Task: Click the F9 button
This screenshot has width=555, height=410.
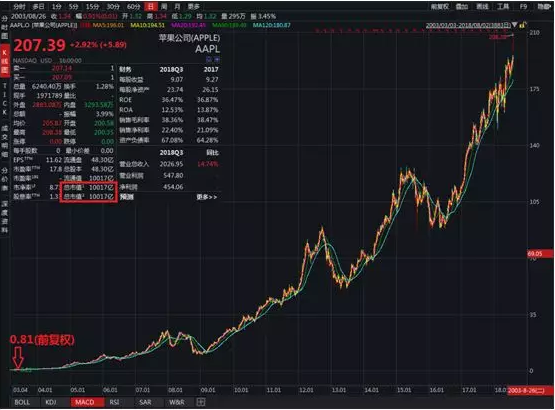Action: (523, 6)
